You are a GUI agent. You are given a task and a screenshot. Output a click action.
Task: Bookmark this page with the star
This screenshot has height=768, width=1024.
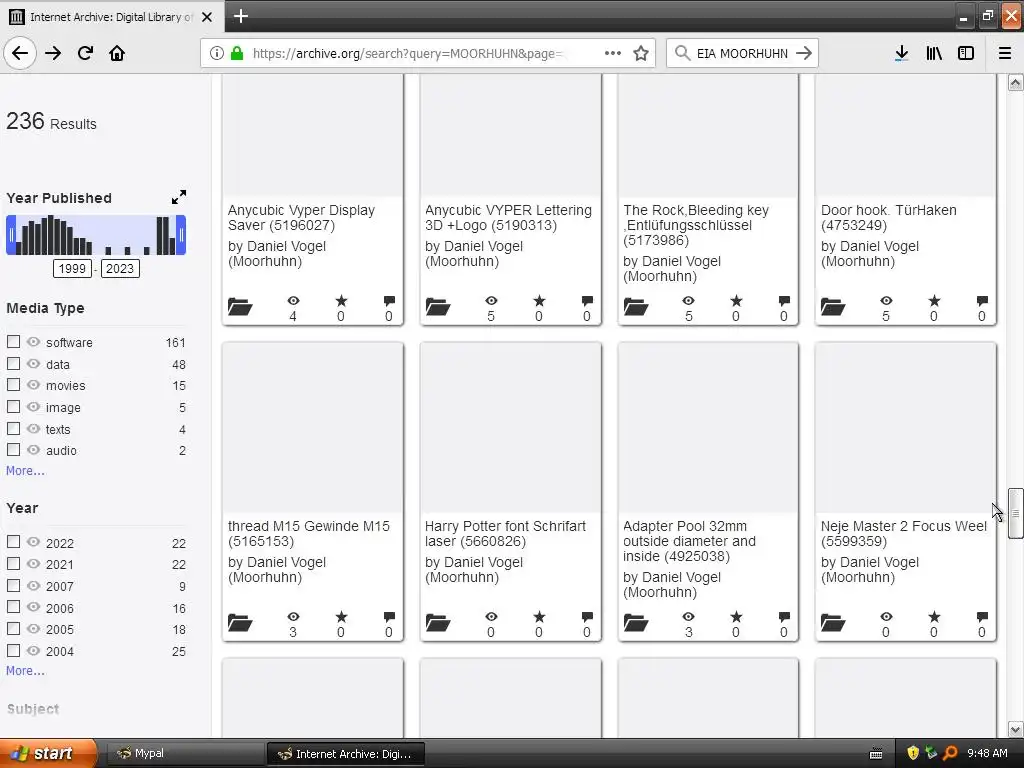(641, 53)
